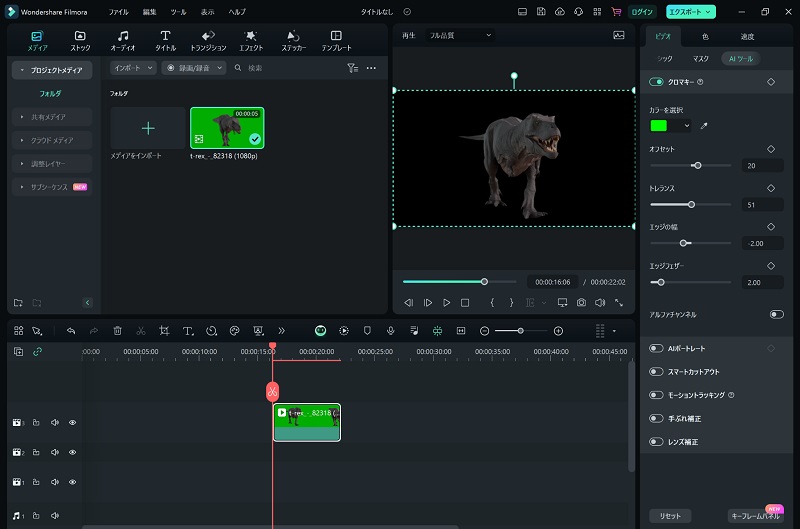
Task: Click the delete trash icon in timeline toolbar
Action: (x=117, y=331)
